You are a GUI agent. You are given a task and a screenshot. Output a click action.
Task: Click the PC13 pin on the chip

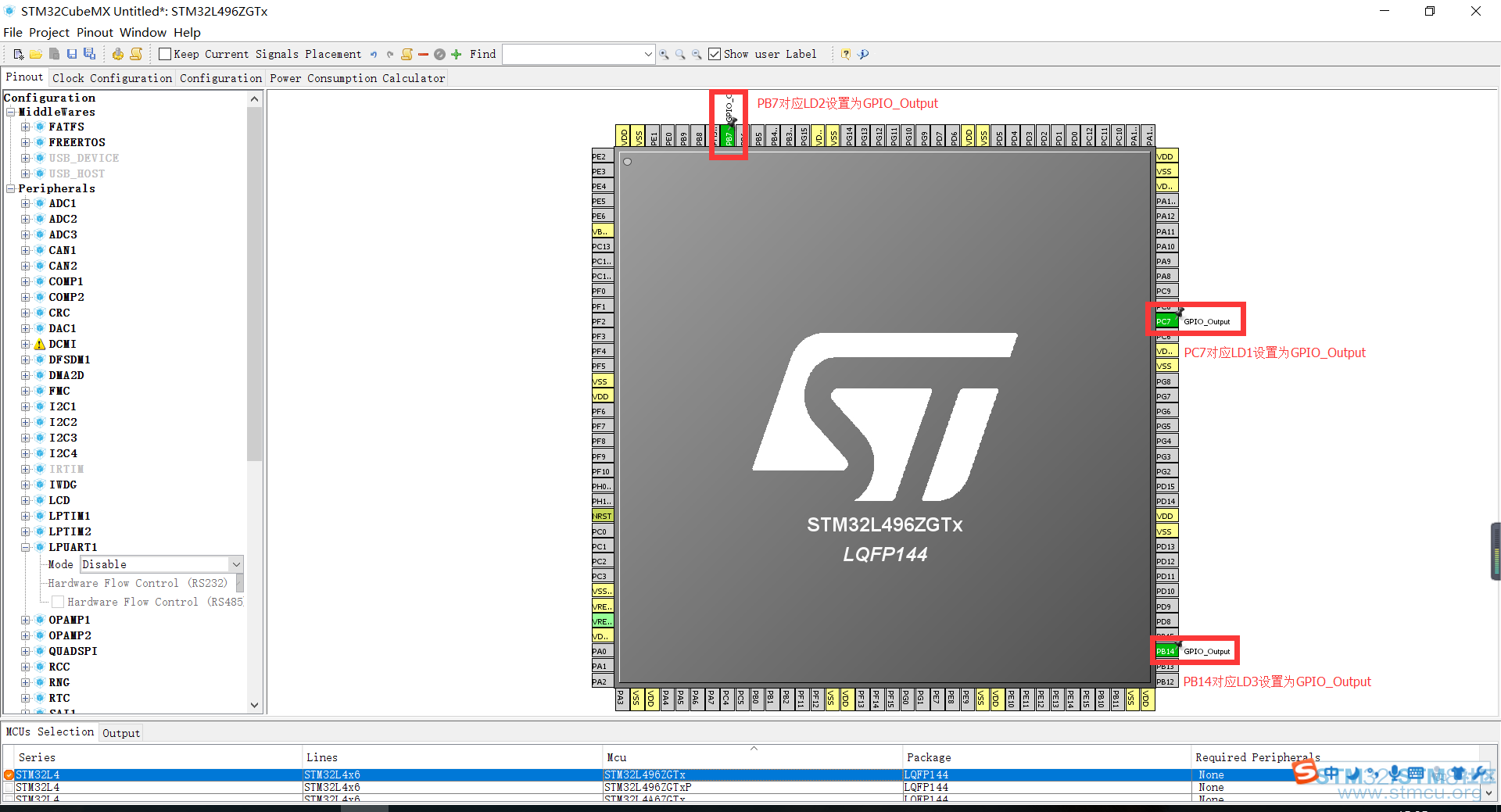click(x=602, y=246)
